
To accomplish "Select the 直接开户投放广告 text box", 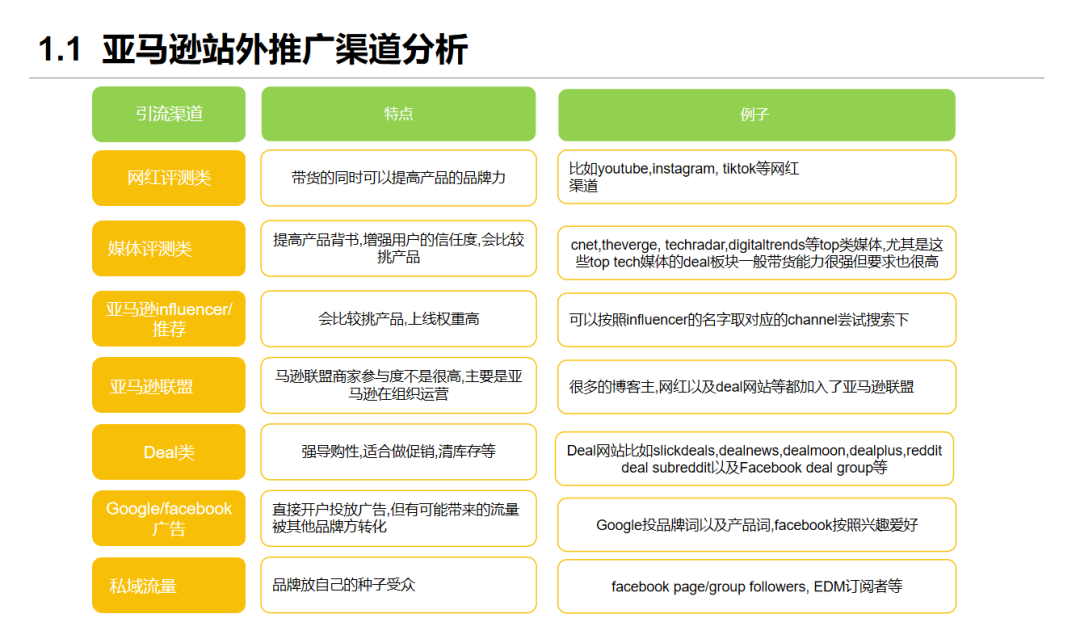I will pyautogui.click(x=398, y=519).
